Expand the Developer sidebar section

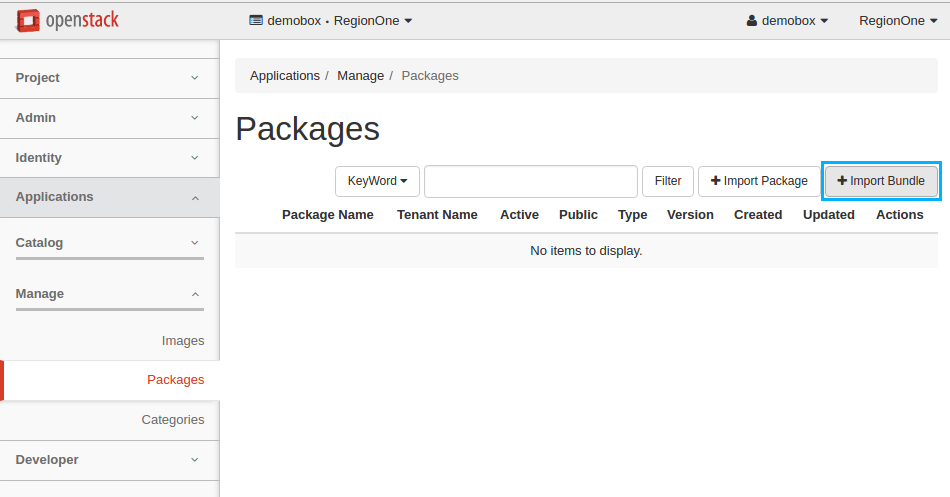click(x=108, y=460)
